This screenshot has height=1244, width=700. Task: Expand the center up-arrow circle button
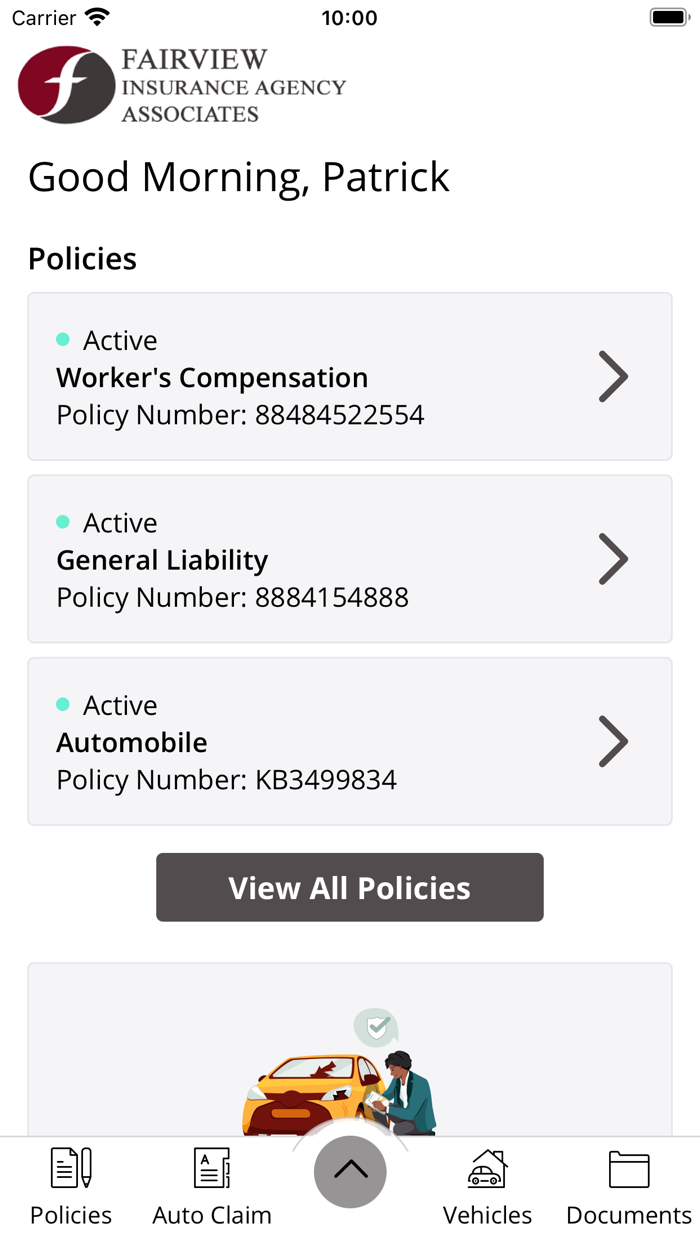350,1171
